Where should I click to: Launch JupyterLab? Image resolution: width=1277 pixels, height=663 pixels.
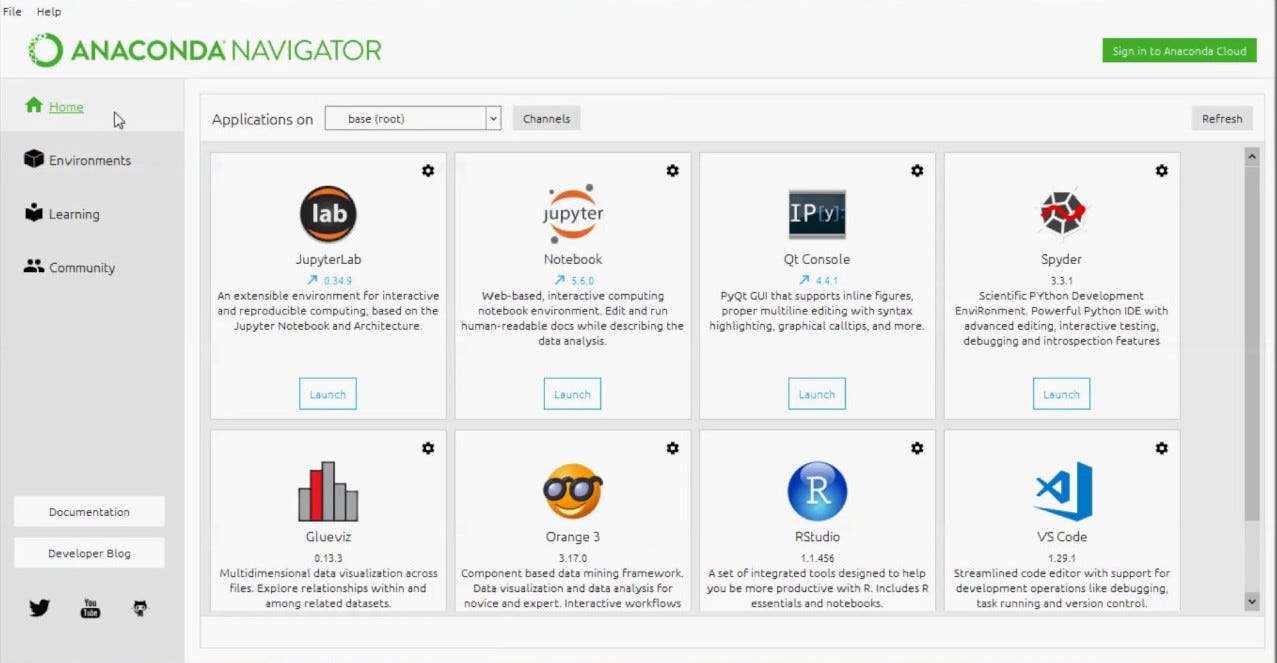point(328,394)
